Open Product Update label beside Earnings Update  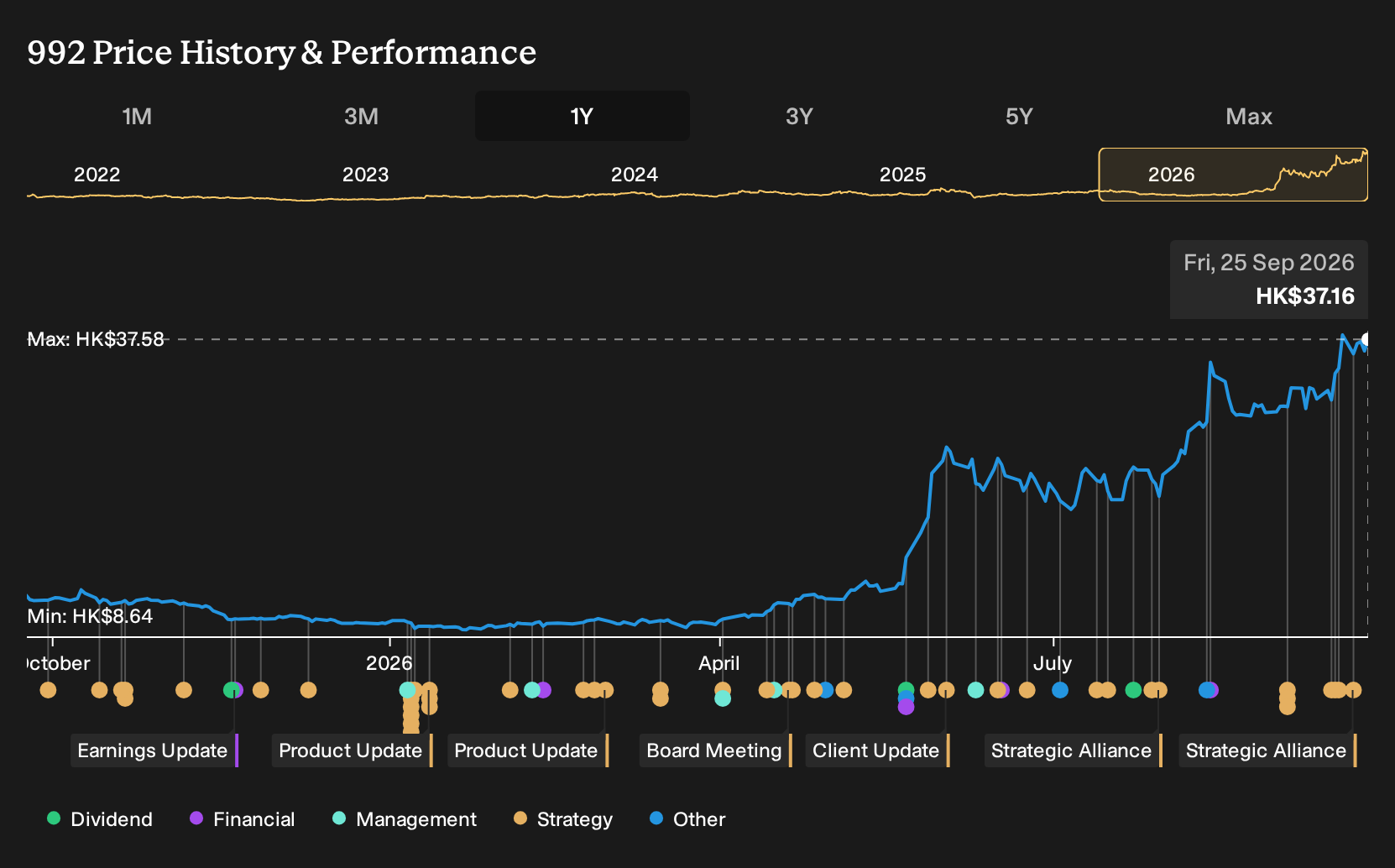353,750
